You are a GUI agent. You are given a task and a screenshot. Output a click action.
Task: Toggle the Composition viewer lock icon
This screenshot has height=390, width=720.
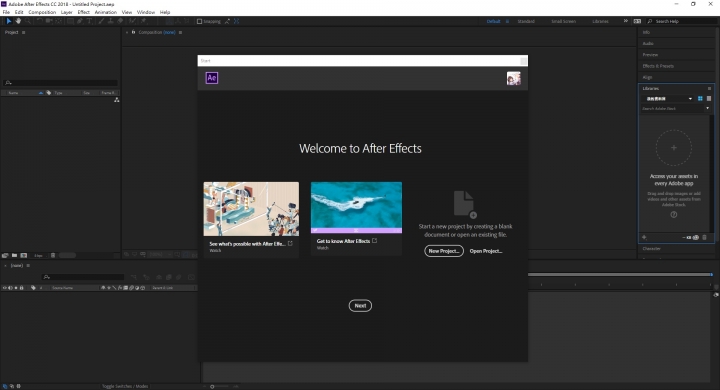(x=134, y=32)
